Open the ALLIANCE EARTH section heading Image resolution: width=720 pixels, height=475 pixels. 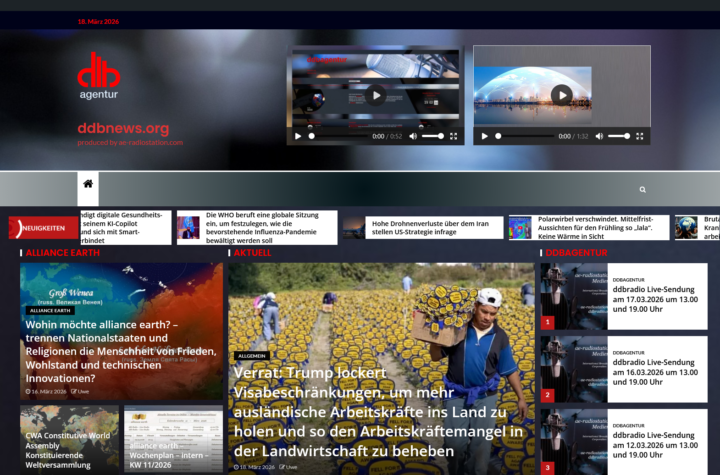coord(62,253)
